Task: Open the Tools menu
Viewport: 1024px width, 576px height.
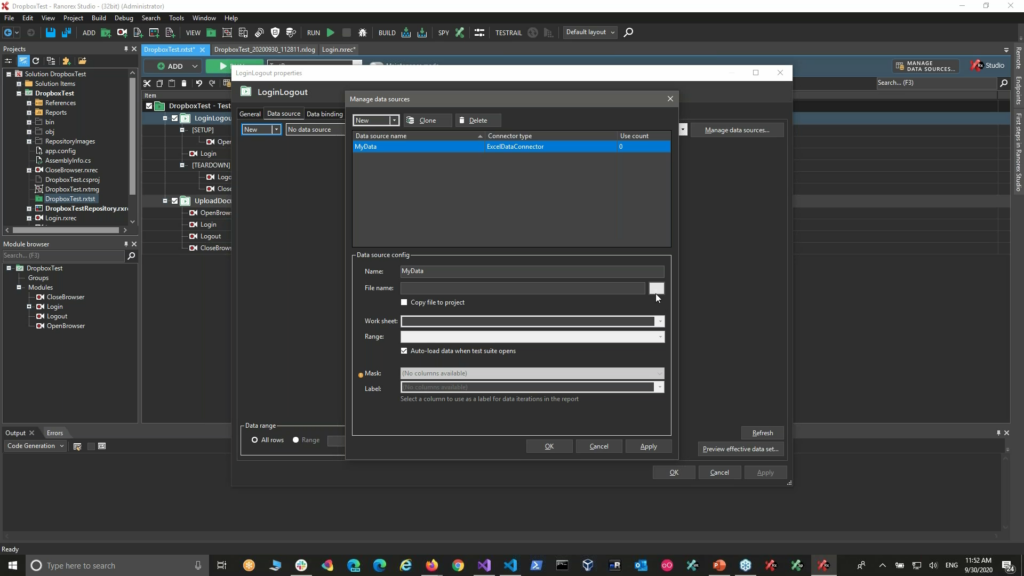Action: 176,18
